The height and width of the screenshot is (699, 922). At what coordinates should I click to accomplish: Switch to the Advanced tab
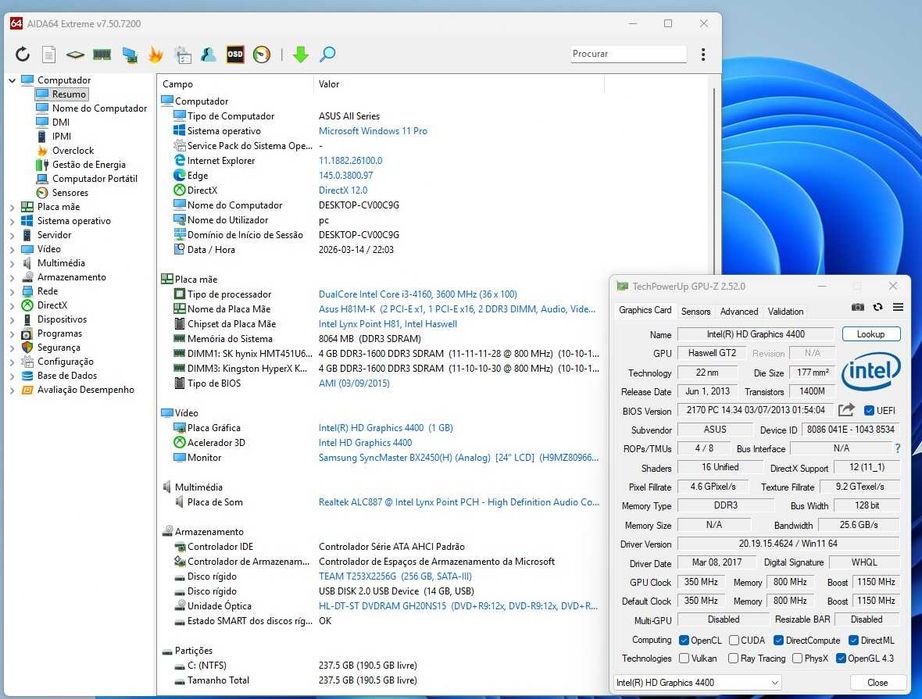[739, 311]
